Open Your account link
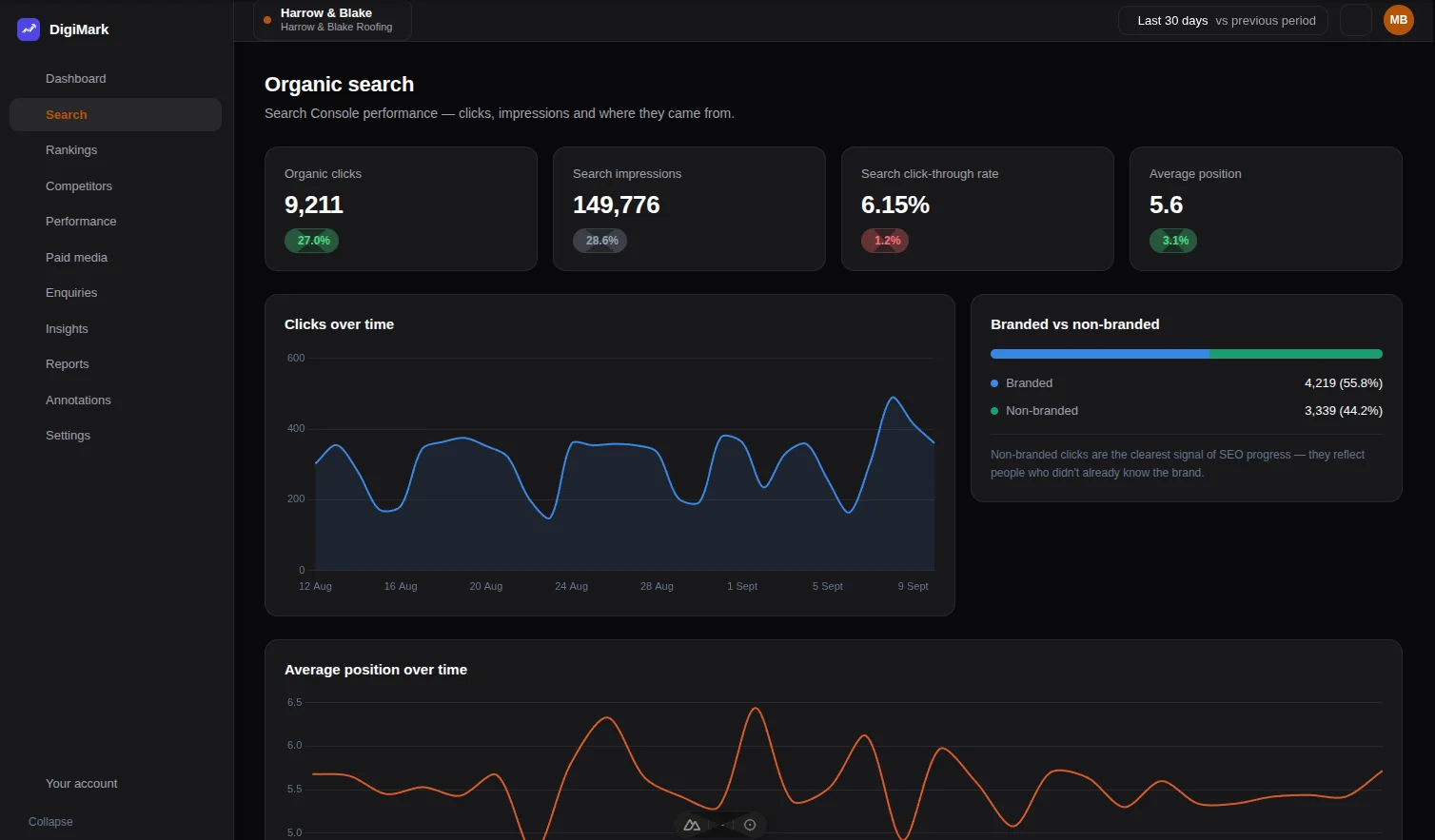Image resolution: width=1435 pixels, height=840 pixels. [115, 784]
